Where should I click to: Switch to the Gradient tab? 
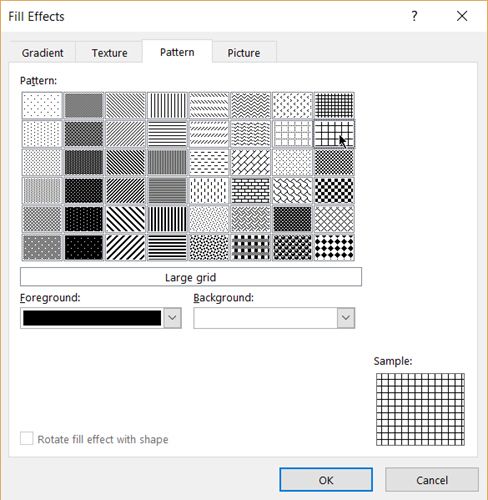42,53
